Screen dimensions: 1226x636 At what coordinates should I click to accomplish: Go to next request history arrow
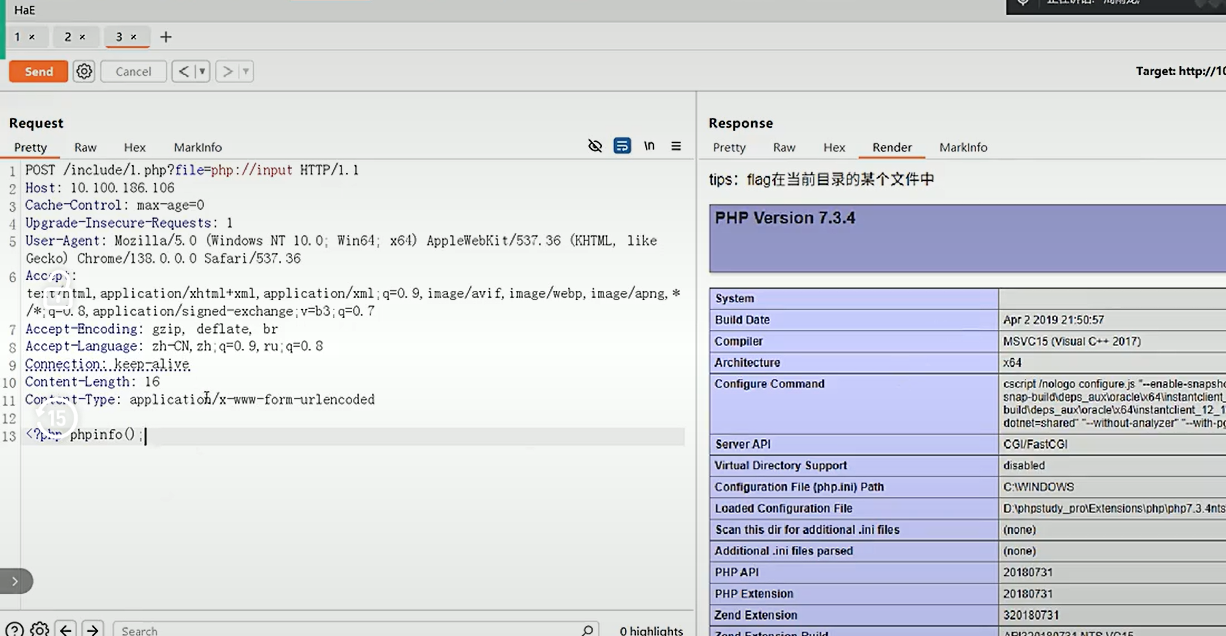(227, 71)
